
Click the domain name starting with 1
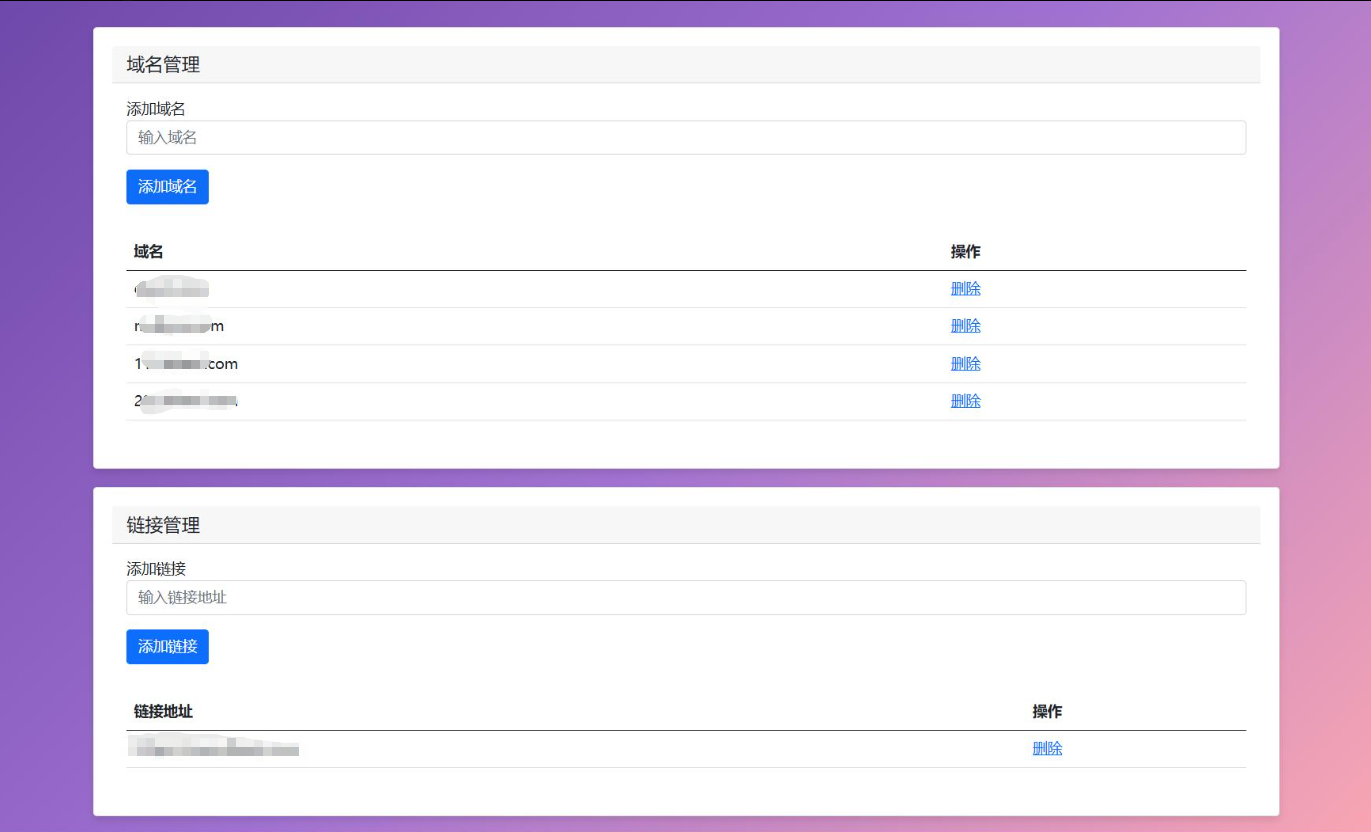point(186,364)
